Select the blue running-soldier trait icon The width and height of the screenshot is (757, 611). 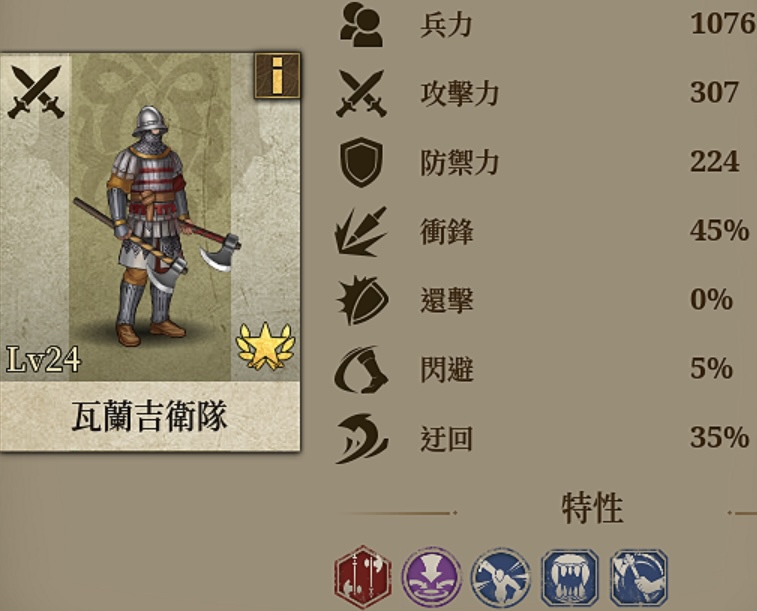click(501, 577)
